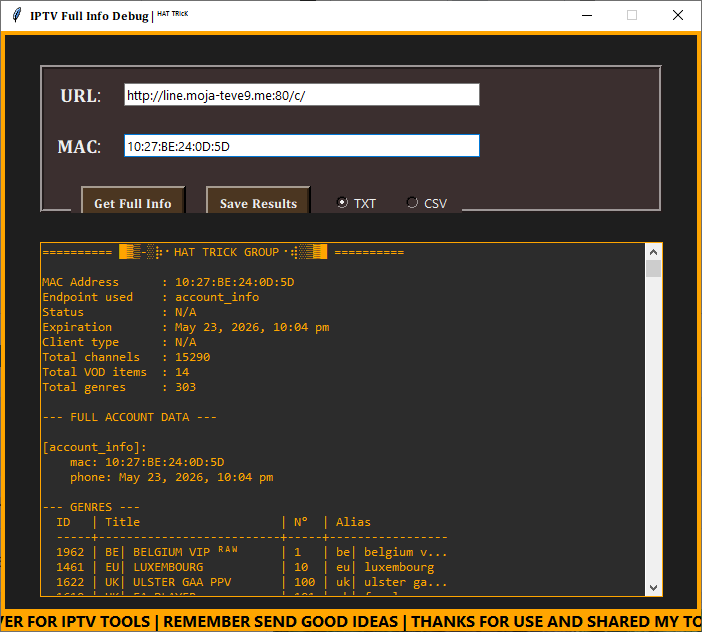Click the Endpoint used account_info line
The width and height of the screenshot is (702, 632).
pos(151,297)
